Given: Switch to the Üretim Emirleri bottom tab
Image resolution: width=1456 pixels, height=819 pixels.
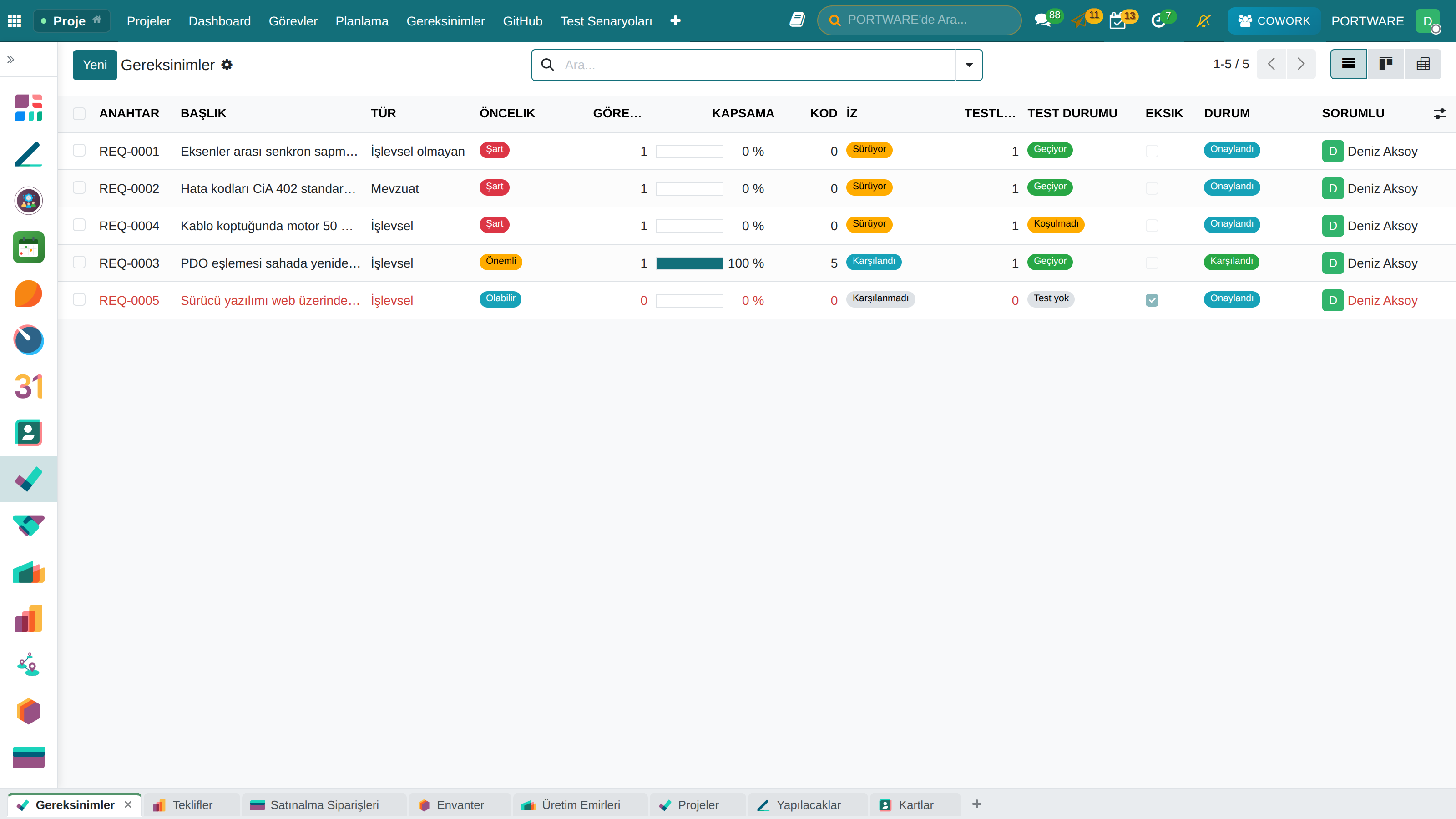Looking at the screenshot, I should point(581,805).
